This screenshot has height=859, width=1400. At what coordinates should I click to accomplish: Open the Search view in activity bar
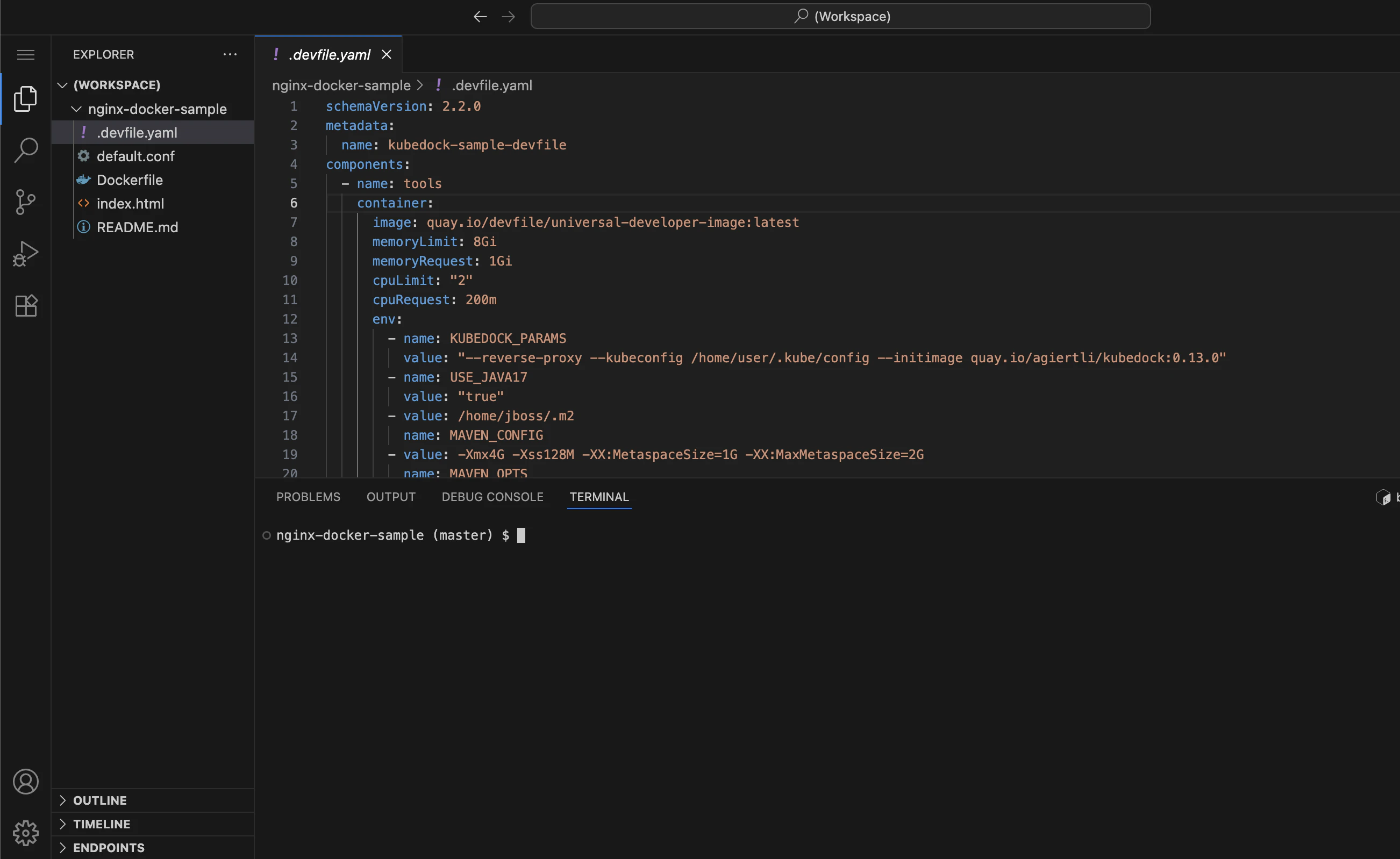click(x=26, y=150)
